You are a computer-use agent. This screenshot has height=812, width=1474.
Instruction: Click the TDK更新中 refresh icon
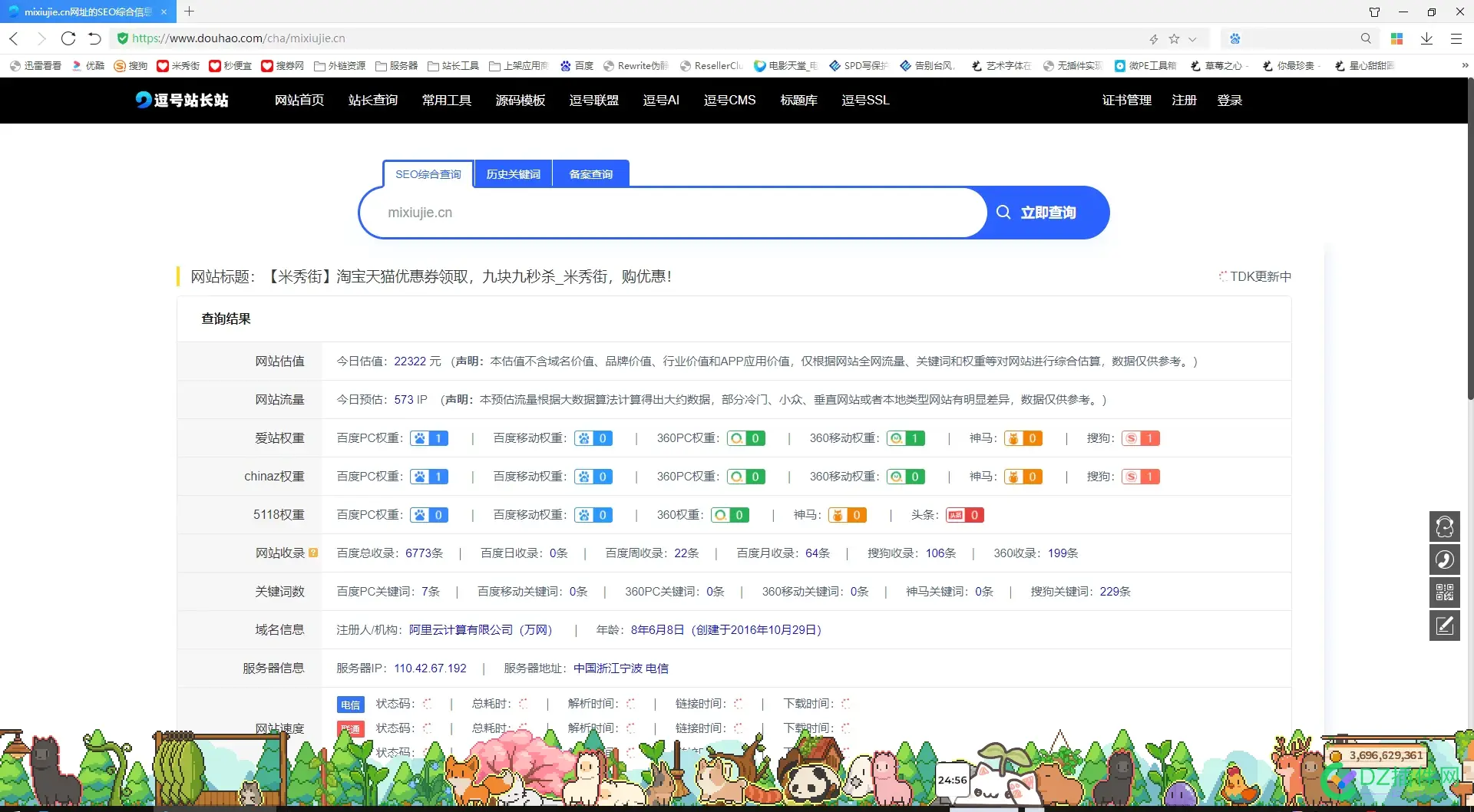[x=1224, y=276]
